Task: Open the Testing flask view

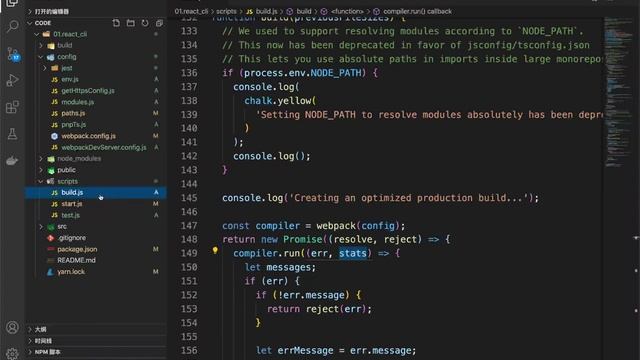Action: pyautogui.click(x=12, y=133)
